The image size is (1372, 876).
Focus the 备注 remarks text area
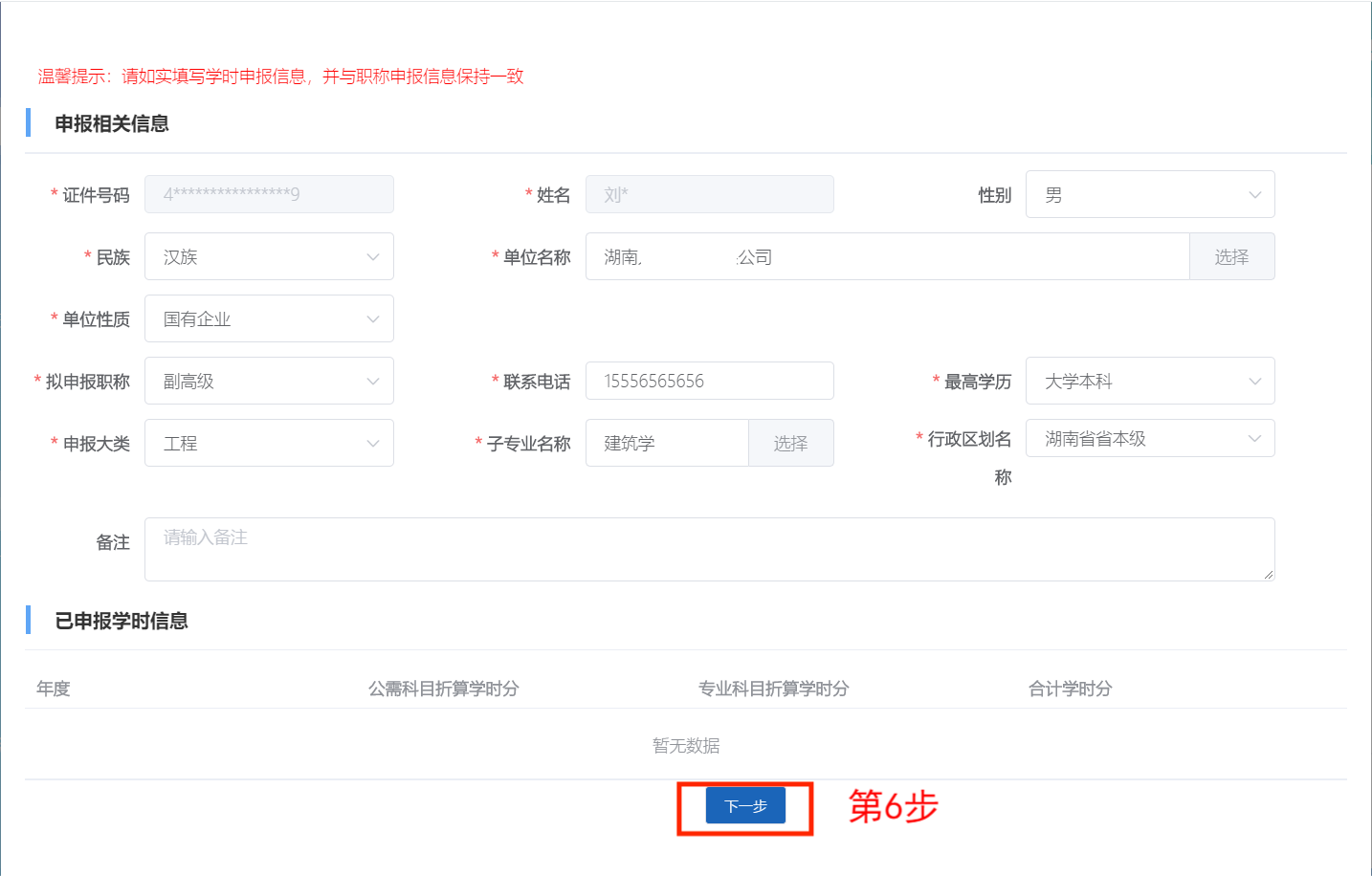709,549
